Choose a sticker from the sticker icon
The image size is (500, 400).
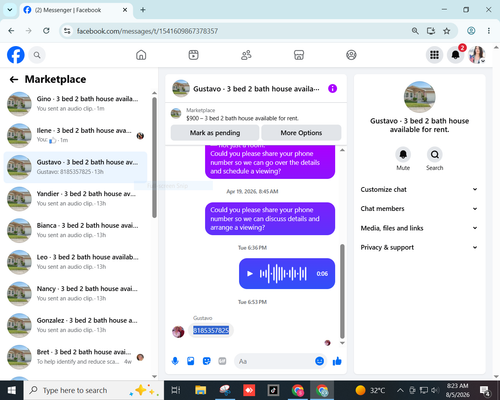pyautogui.click(x=207, y=361)
